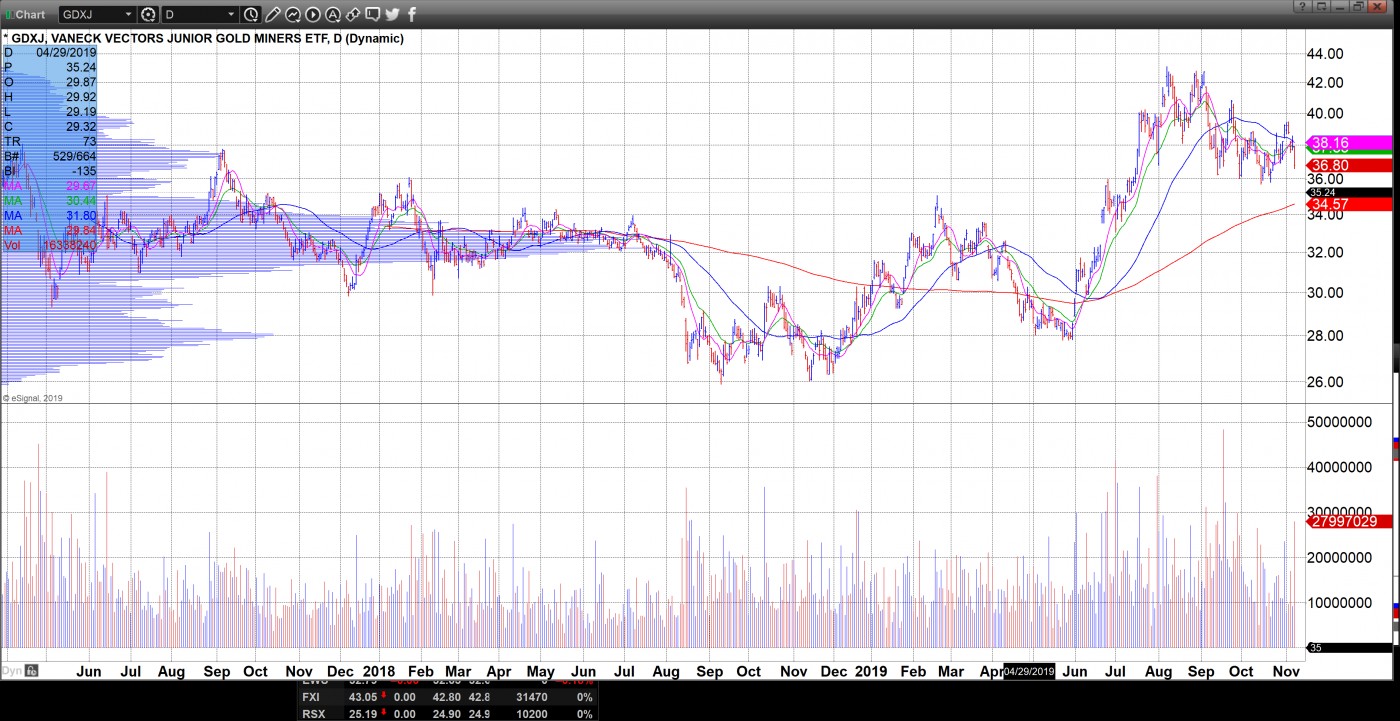Open the chat comment bubble icon
This screenshot has height=721, width=1400.
(x=373, y=15)
